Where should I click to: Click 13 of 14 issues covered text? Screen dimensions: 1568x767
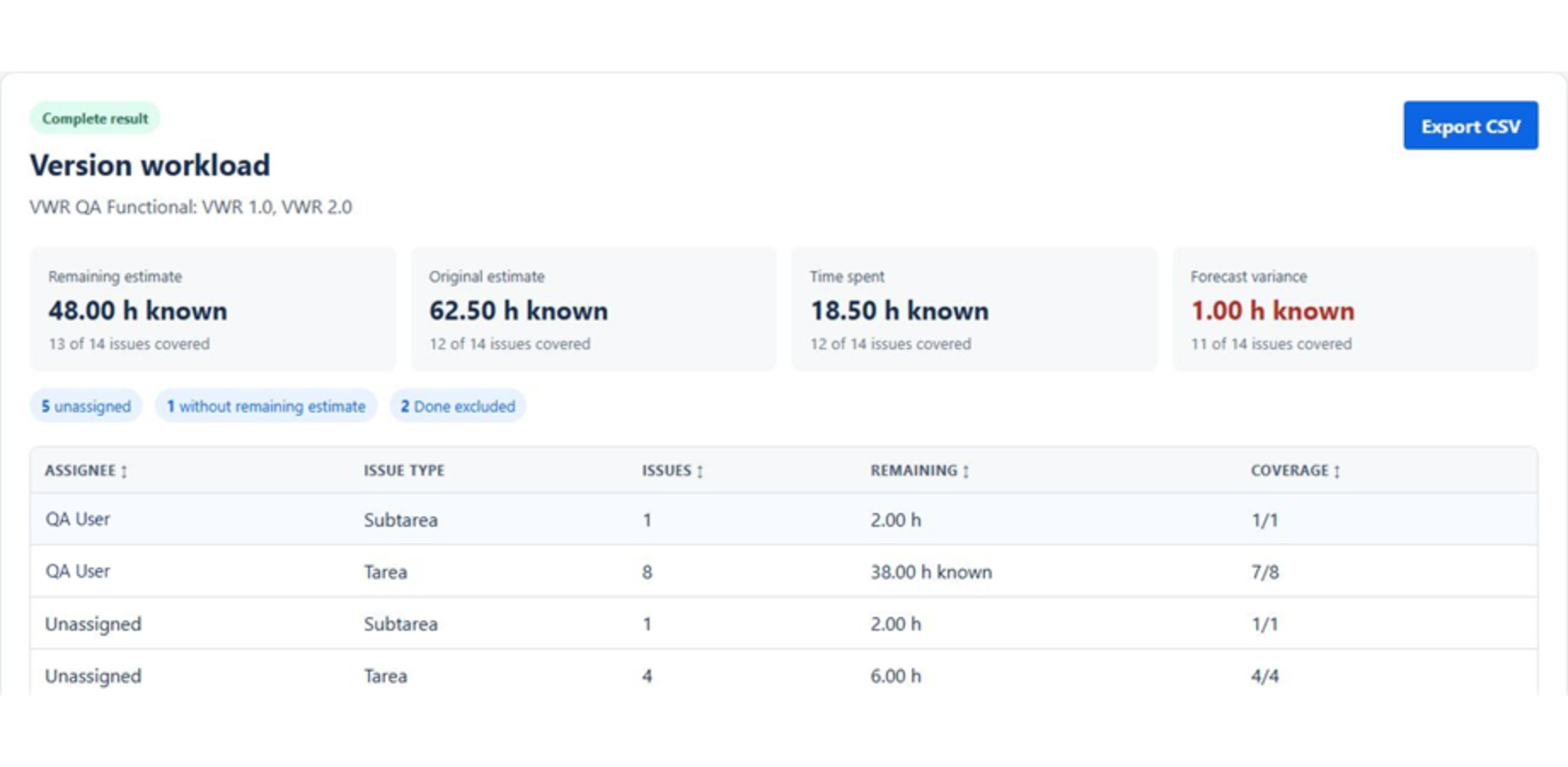(129, 344)
